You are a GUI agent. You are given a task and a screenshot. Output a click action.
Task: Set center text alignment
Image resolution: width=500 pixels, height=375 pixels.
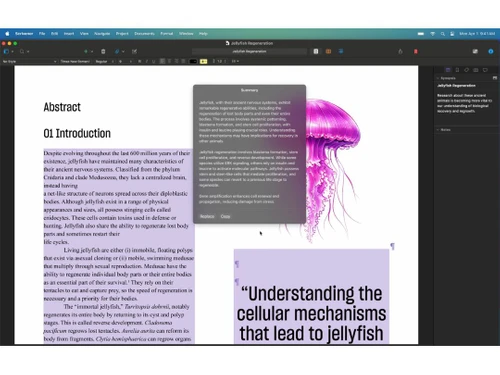[x=169, y=61]
